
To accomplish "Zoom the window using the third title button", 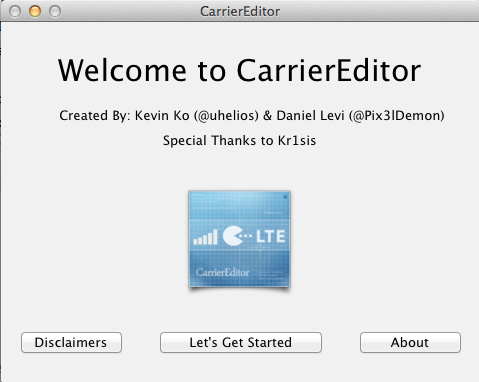I will pos(55,11).
